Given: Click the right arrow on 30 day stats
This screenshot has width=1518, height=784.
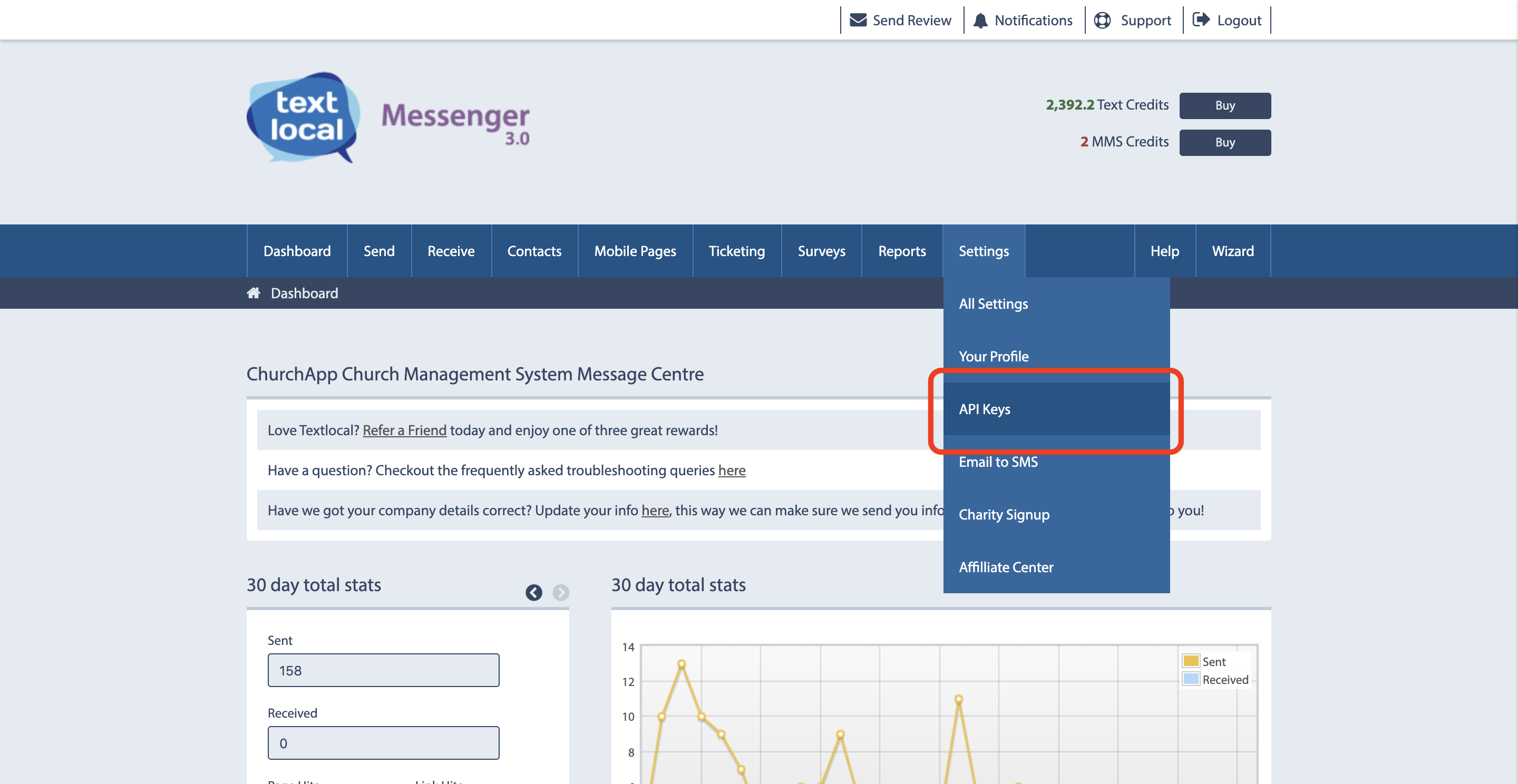Looking at the screenshot, I should 560,593.
